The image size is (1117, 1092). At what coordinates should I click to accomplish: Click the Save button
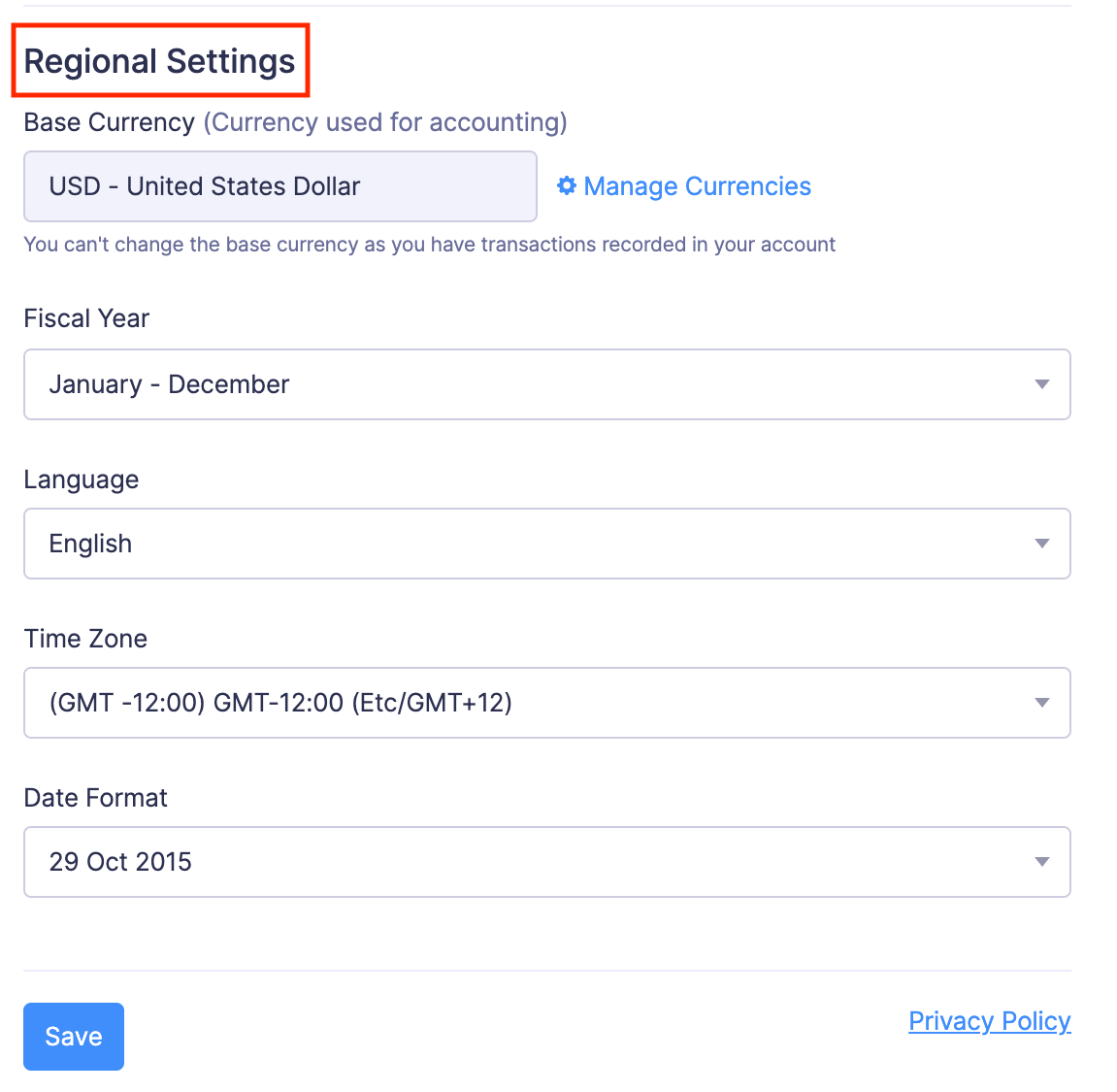73,1037
